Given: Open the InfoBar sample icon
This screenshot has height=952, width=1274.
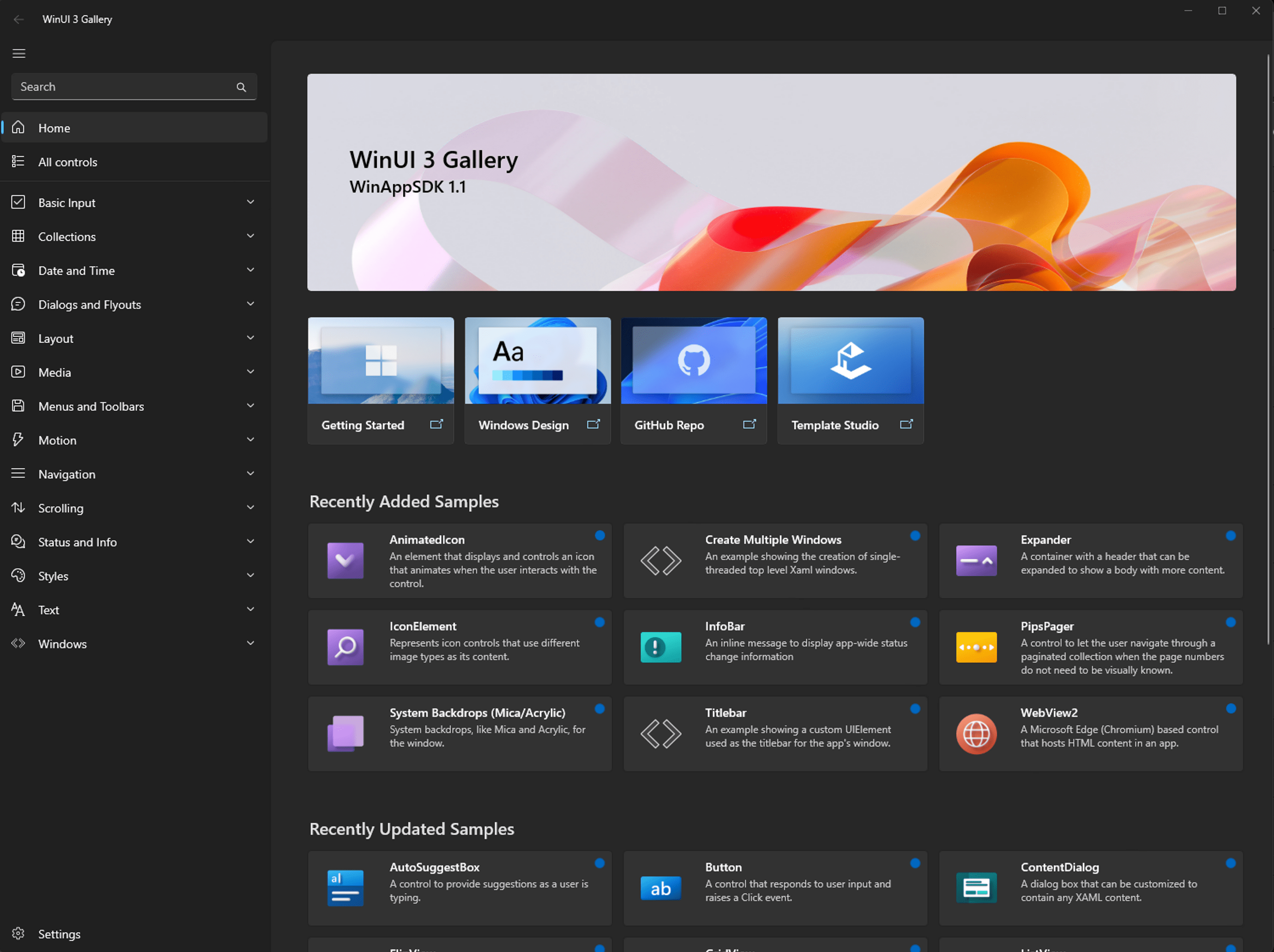Looking at the screenshot, I should pos(661,647).
